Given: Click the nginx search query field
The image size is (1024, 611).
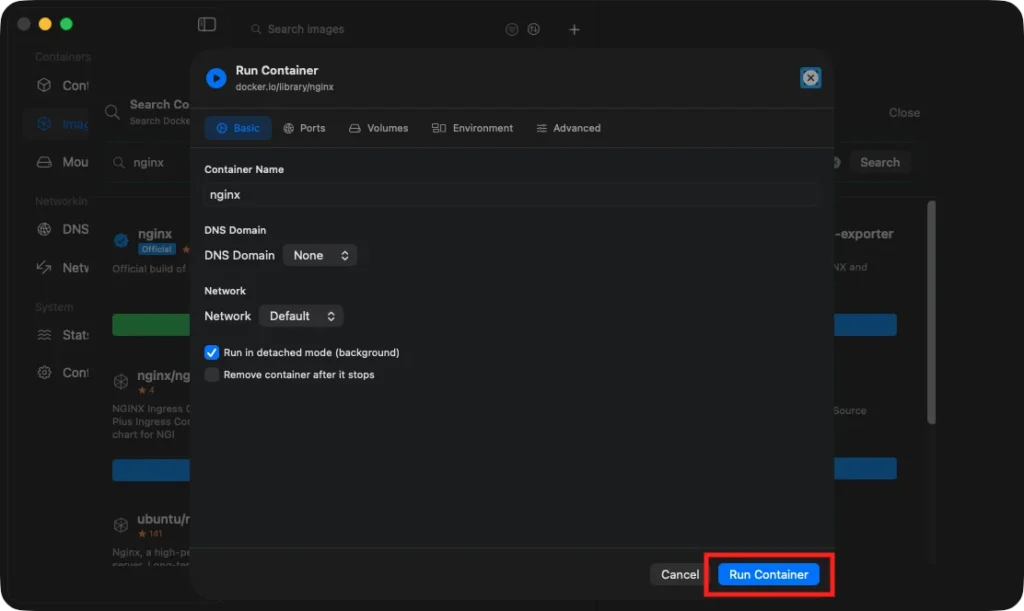Looking at the screenshot, I should 148,163.
